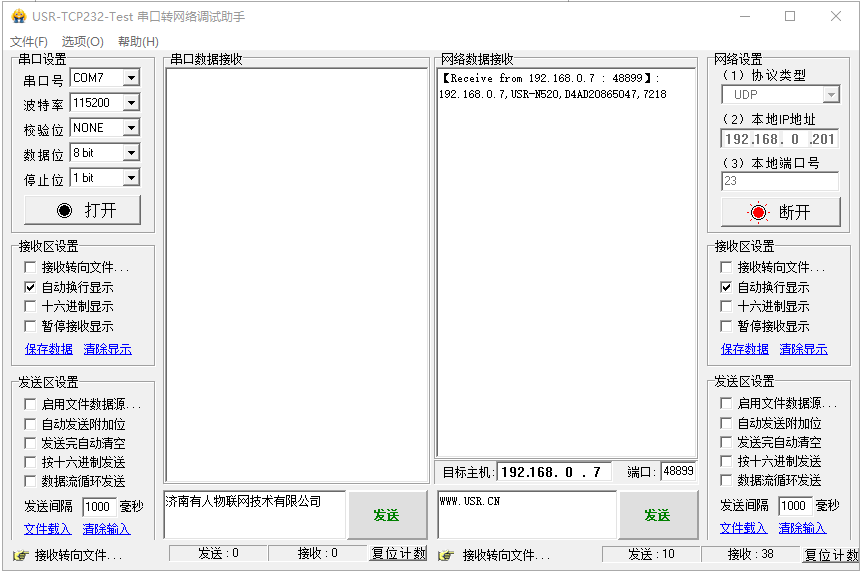
Task: Click the serial 接收:0 counter
Action: (318, 553)
